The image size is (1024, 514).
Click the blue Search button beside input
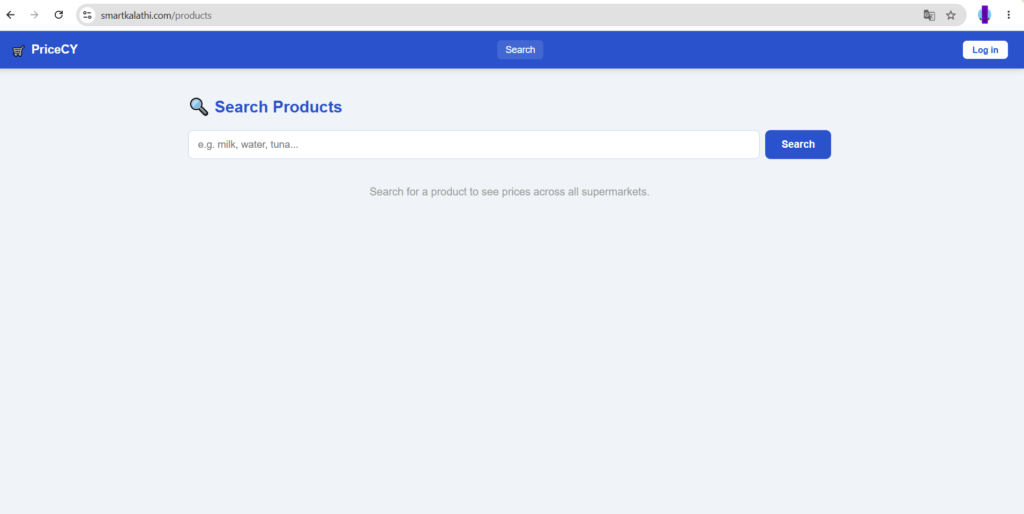[x=798, y=144]
